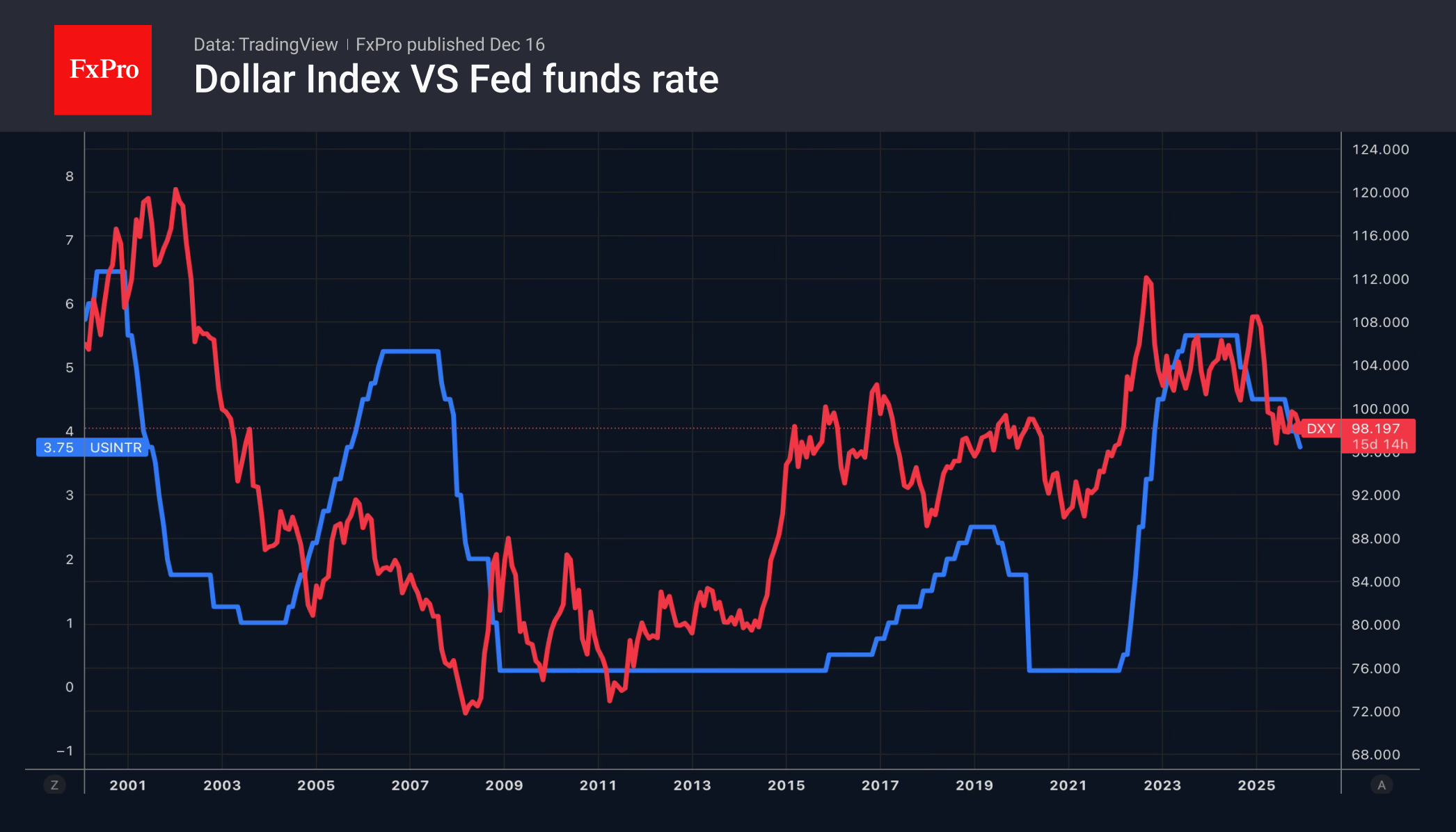Click the 124.000 price scale label
The image size is (1456, 832).
pos(1380,150)
